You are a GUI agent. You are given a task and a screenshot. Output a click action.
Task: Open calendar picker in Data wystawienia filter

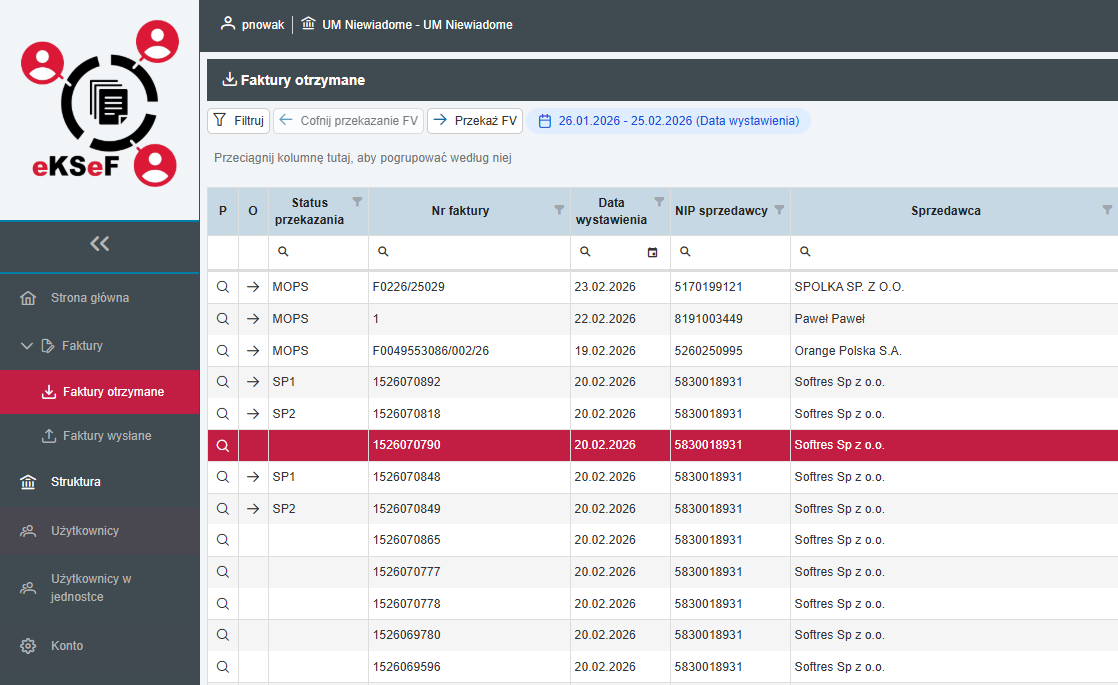coord(653,252)
